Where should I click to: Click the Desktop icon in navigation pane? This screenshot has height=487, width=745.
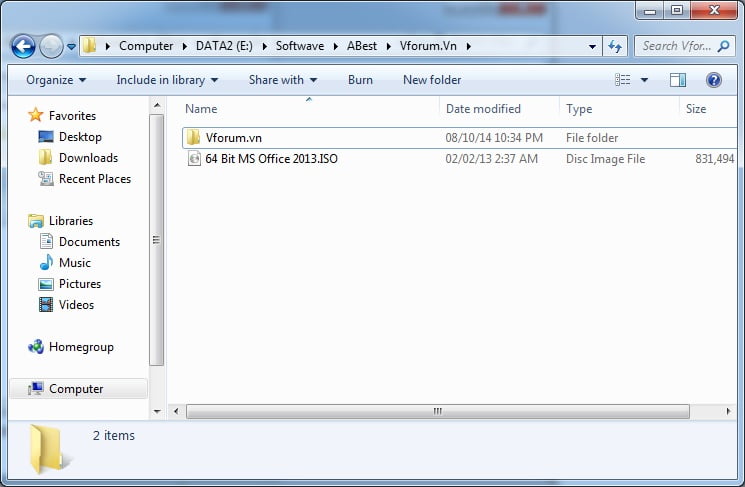[46, 137]
